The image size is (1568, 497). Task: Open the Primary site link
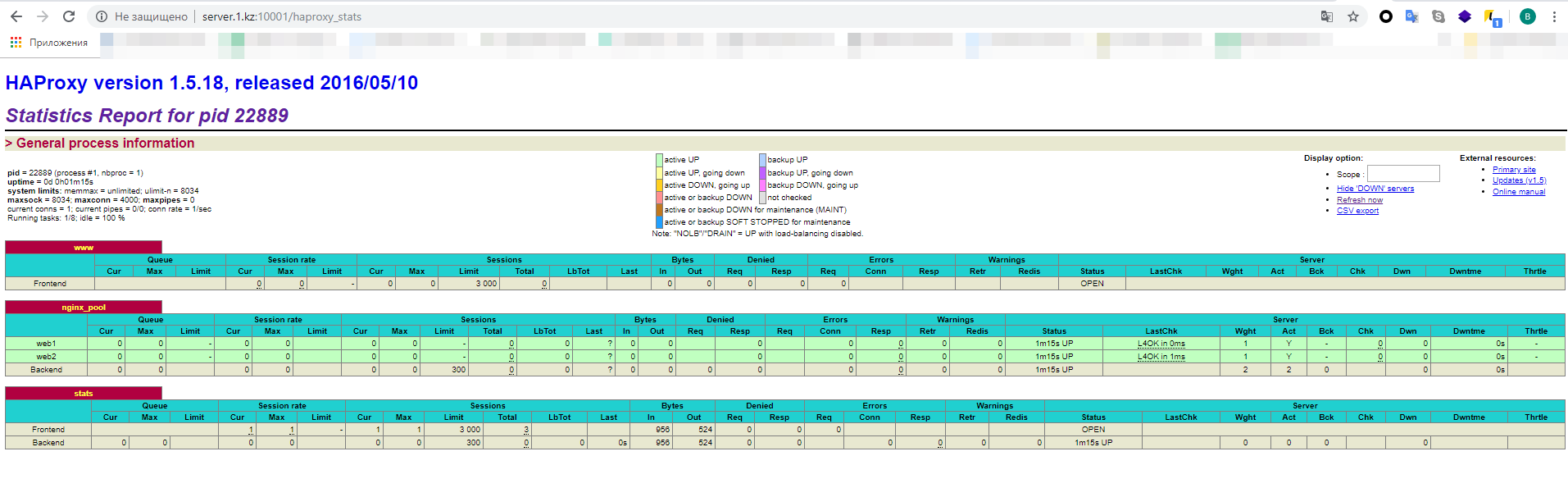point(1514,170)
